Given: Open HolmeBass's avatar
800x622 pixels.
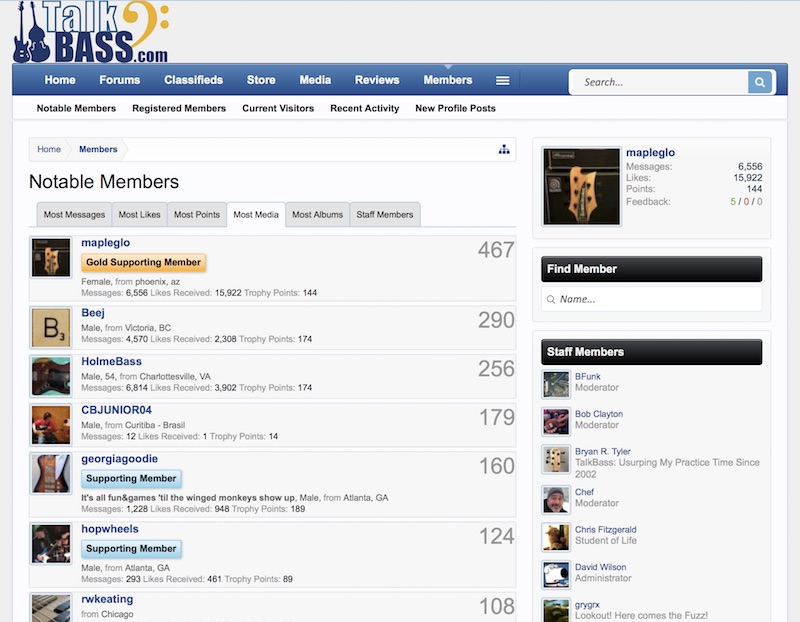Looking at the screenshot, I should (x=51, y=377).
